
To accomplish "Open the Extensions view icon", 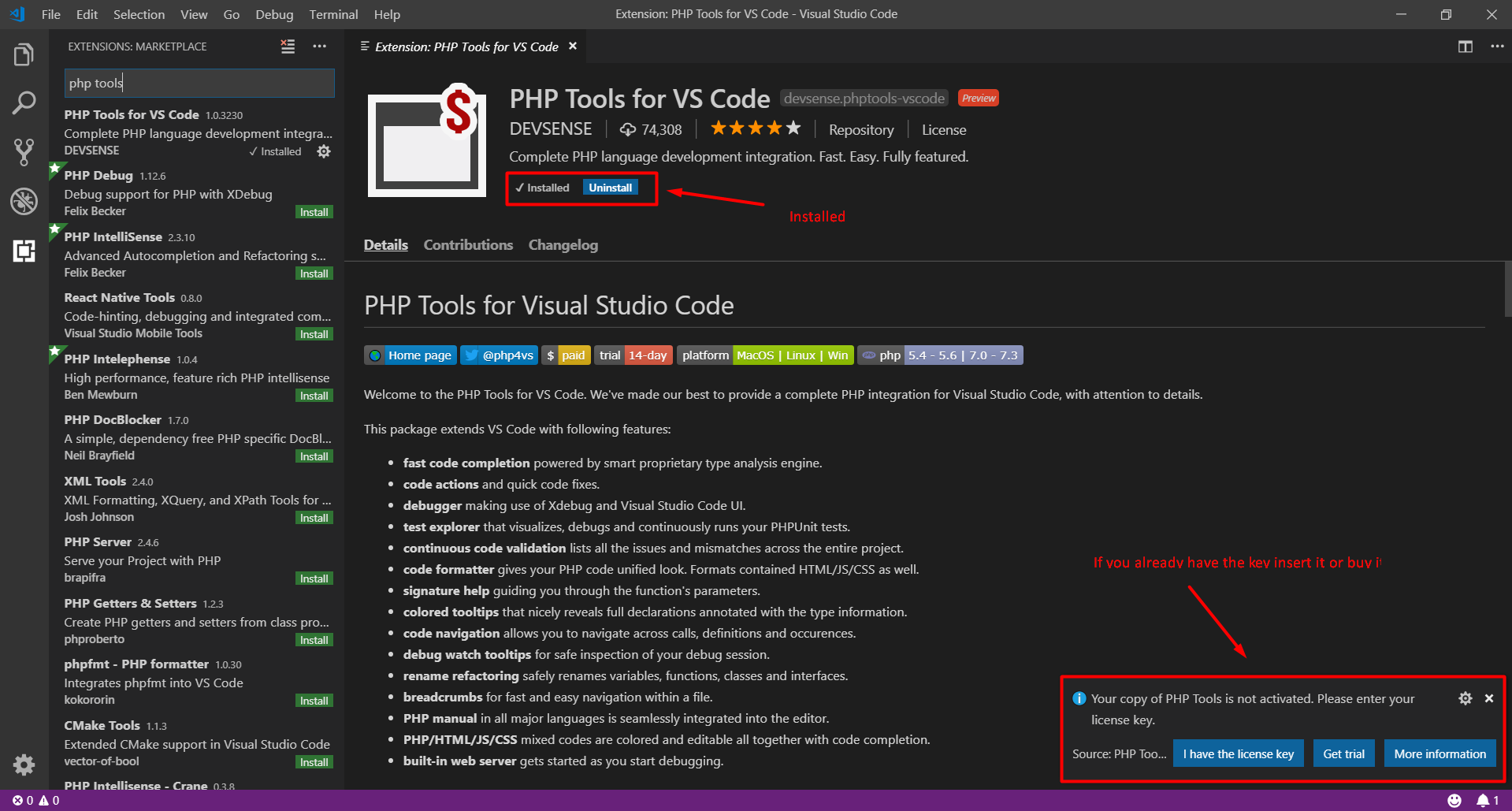I will pos(24,251).
